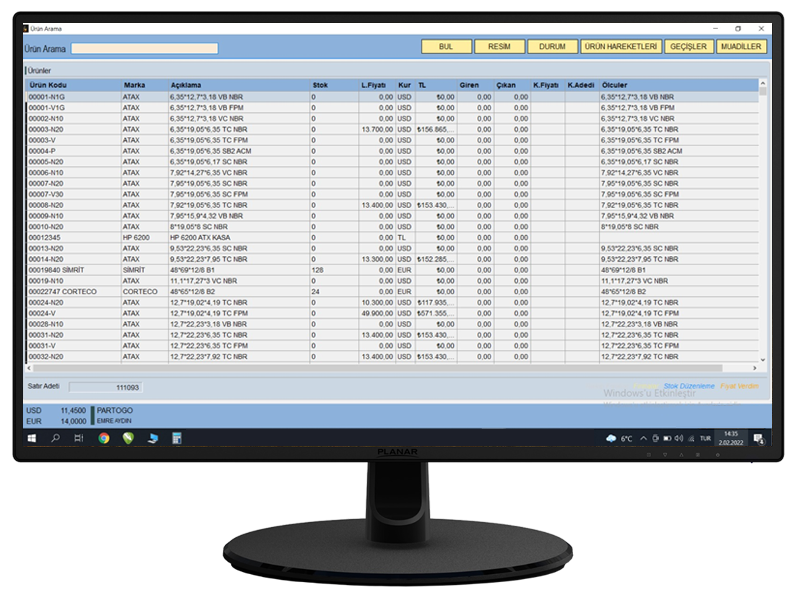Select product row 00010-N20
This screenshot has height=600, width=800.
point(392,227)
